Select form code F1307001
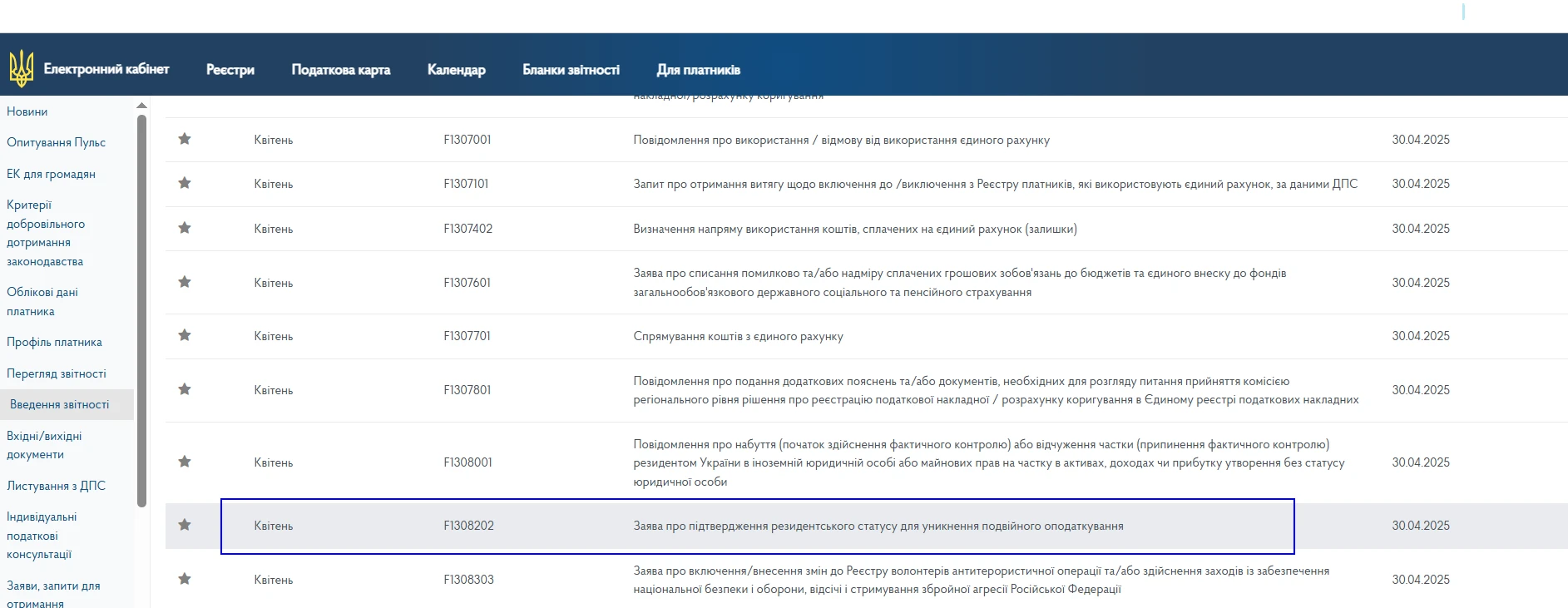The image size is (1568, 608). tap(467, 140)
